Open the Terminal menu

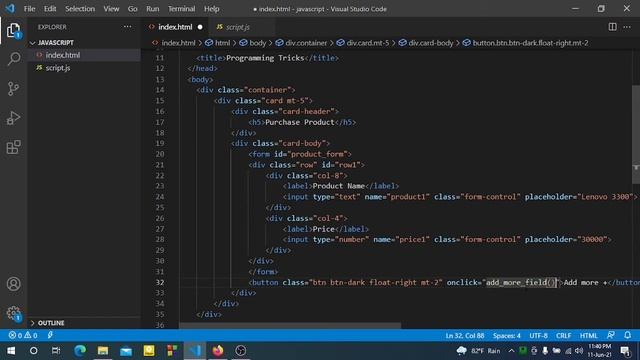click(182, 9)
